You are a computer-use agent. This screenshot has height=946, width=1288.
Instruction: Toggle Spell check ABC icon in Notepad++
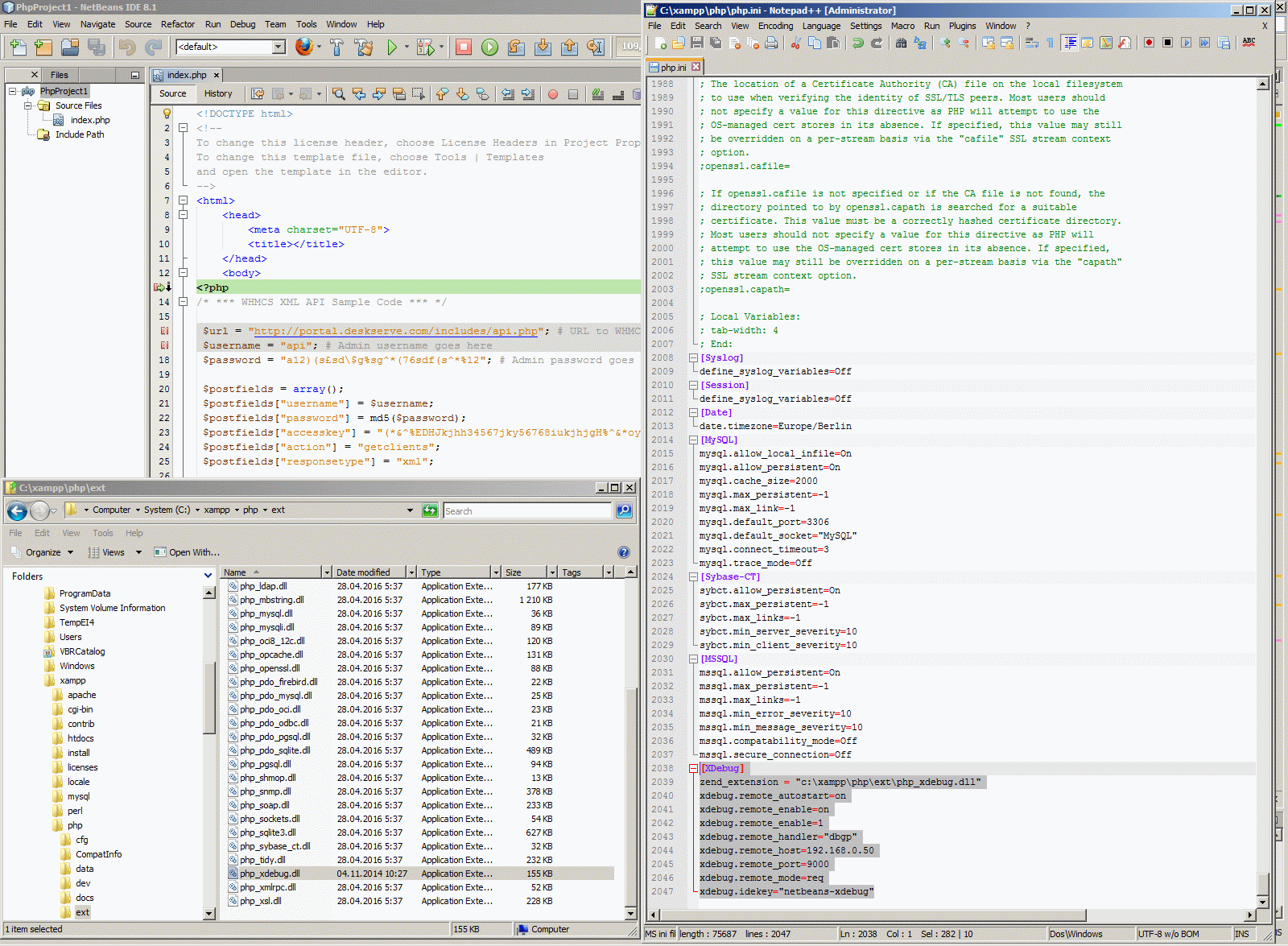click(1249, 42)
